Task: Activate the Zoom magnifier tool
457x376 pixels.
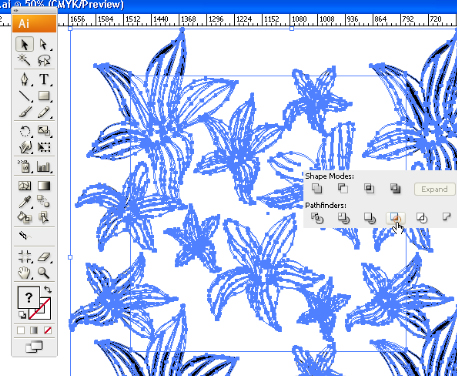Action: [x=44, y=273]
